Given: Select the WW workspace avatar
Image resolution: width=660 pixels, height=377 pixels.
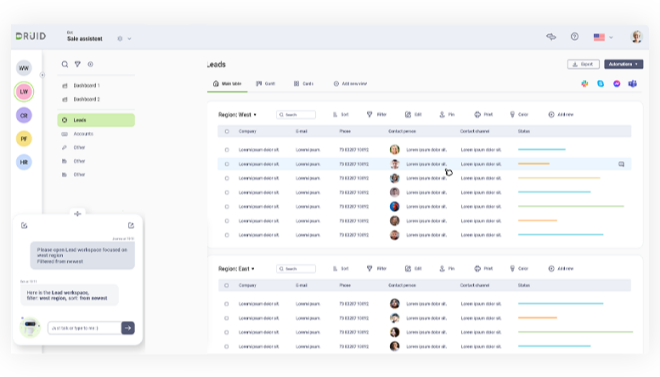Looking at the screenshot, I should (x=24, y=68).
